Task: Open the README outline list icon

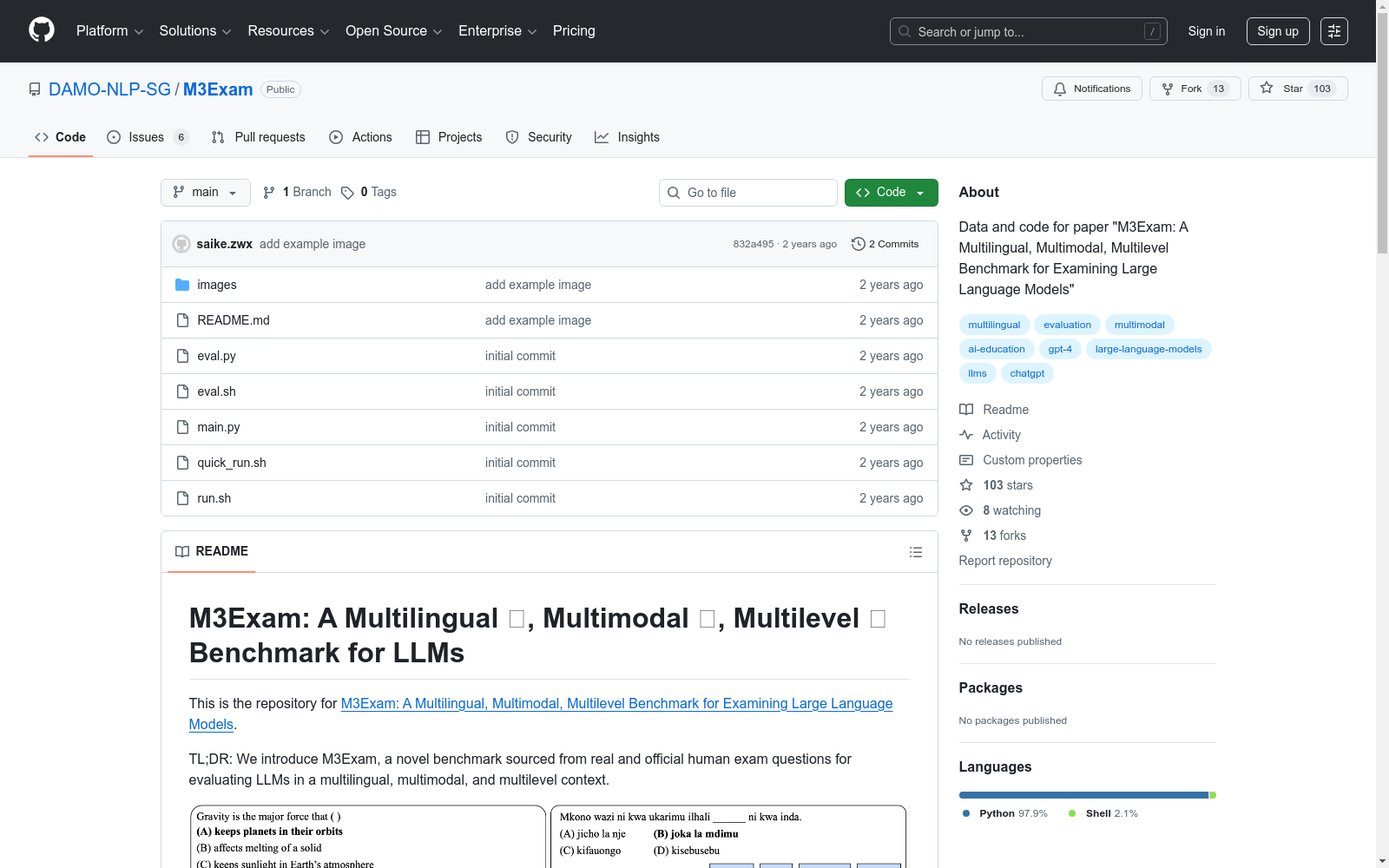Action: [x=915, y=552]
